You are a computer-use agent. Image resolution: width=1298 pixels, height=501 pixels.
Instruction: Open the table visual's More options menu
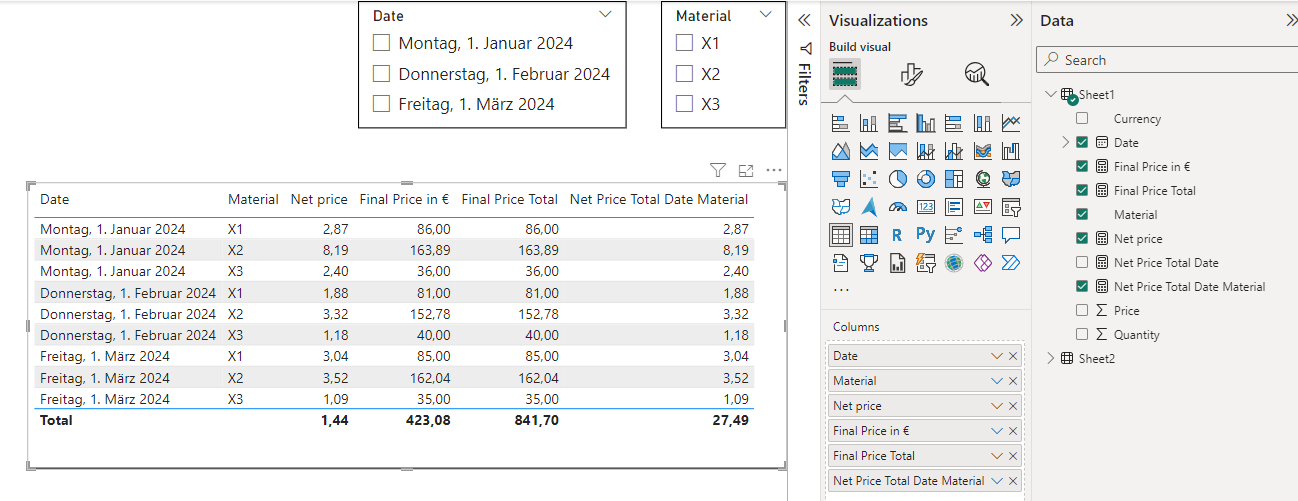(x=774, y=170)
